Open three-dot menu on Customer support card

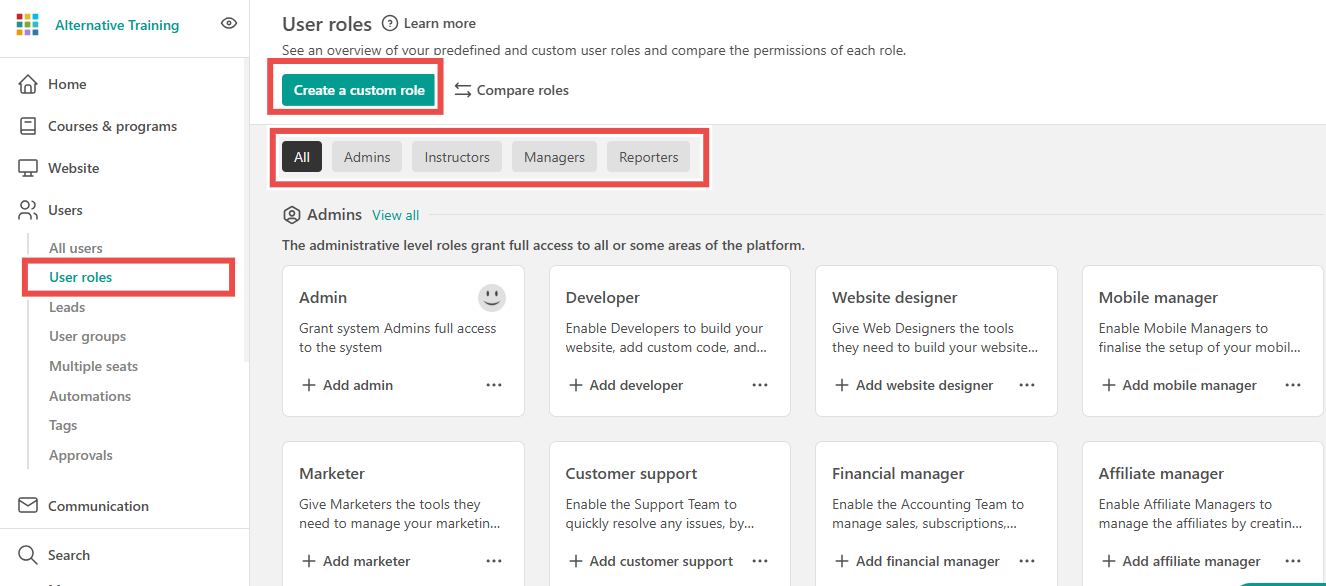(x=760, y=561)
